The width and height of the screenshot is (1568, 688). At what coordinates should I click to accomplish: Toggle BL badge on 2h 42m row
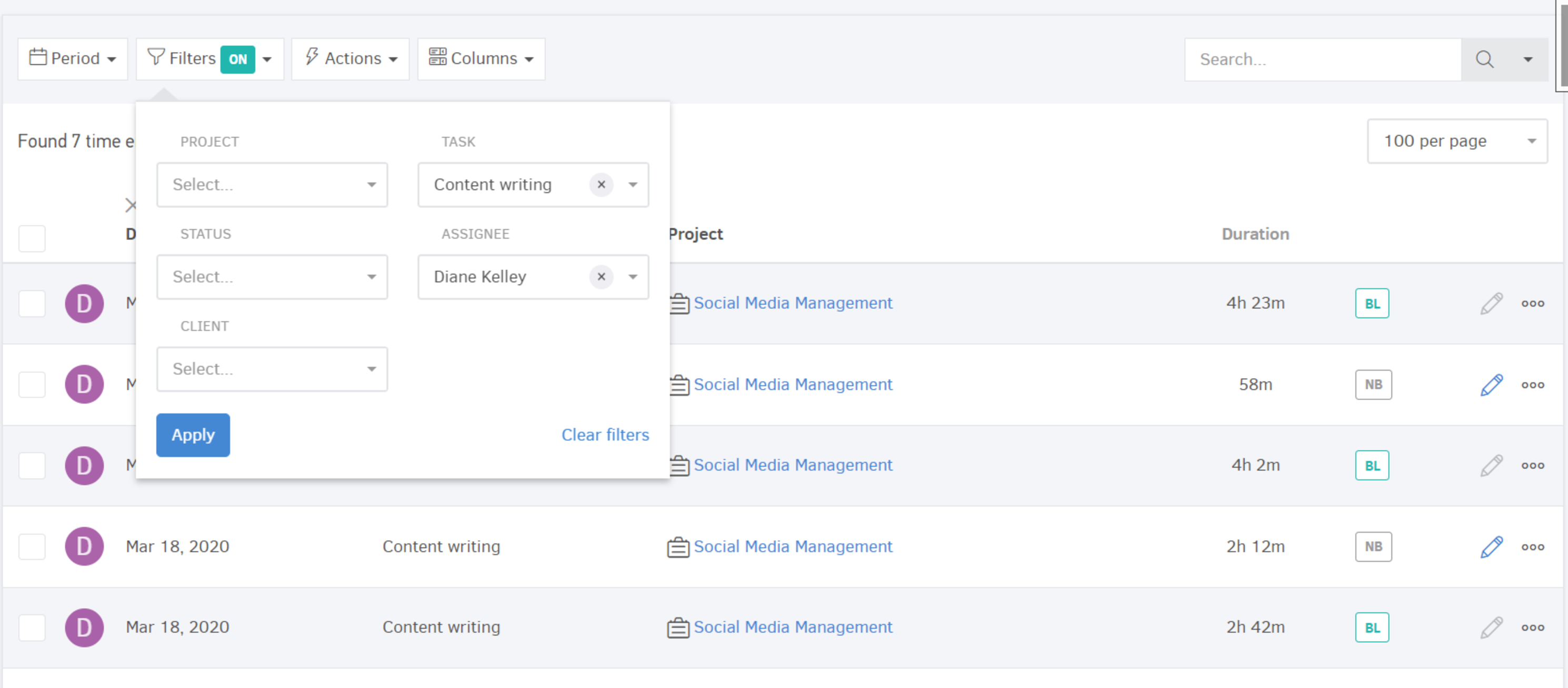pos(1372,627)
